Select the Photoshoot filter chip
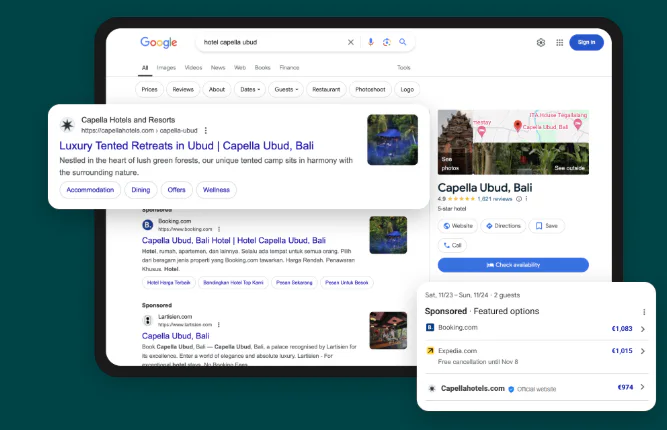Viewport: 667px width, 430px height. click(370, 89)
